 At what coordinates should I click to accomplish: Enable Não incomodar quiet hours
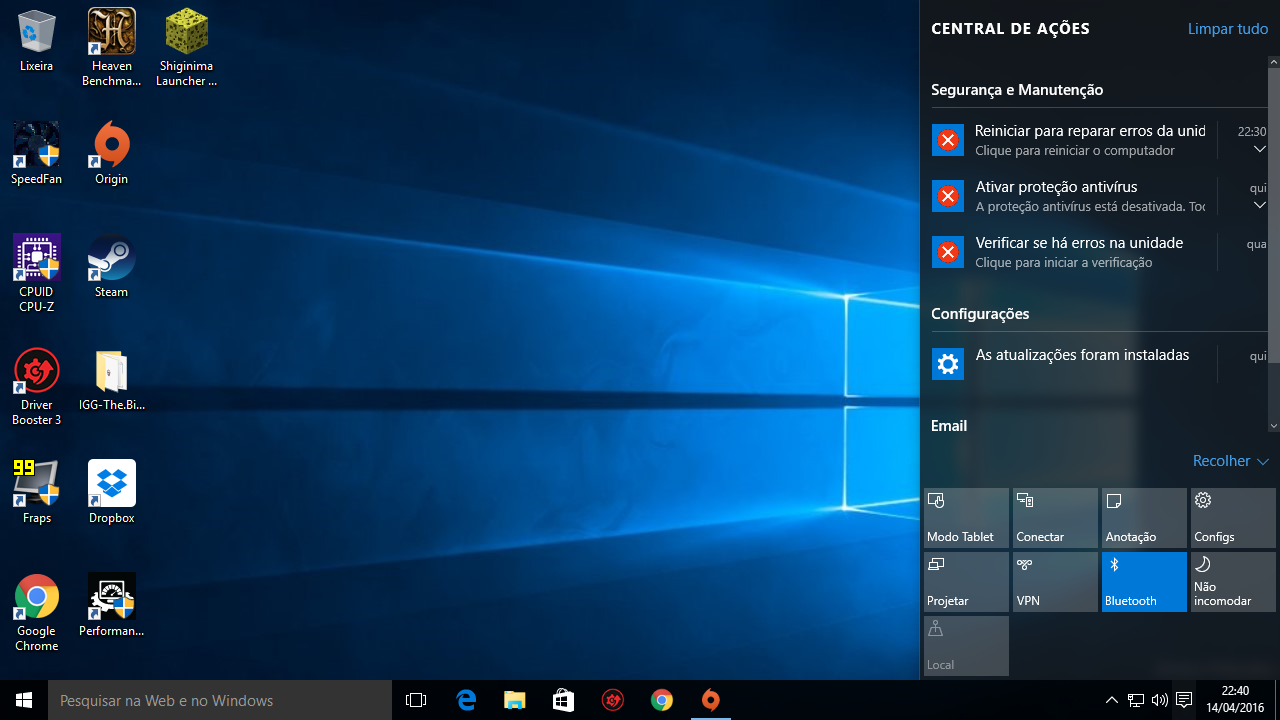[x=1233, y=582]
